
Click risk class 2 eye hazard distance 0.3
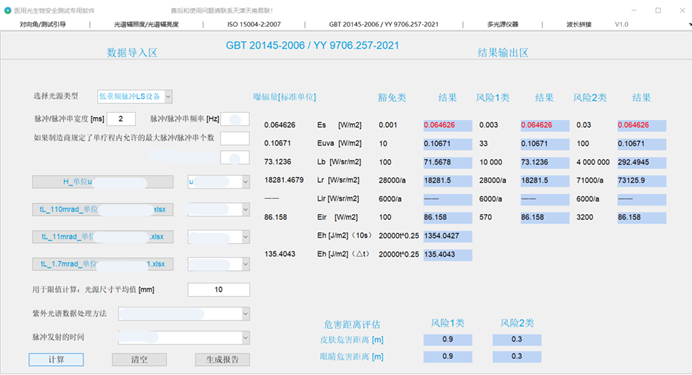coord(517,356)
